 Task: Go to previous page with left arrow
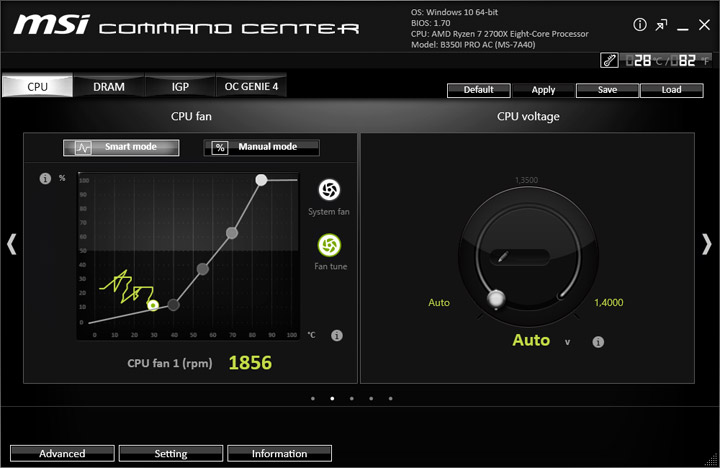12,244
